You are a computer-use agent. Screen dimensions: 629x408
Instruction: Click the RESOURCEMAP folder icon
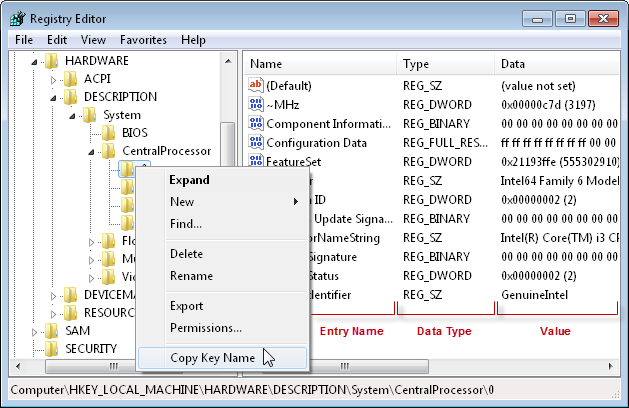pyautogui.click(x=71, y=313)
